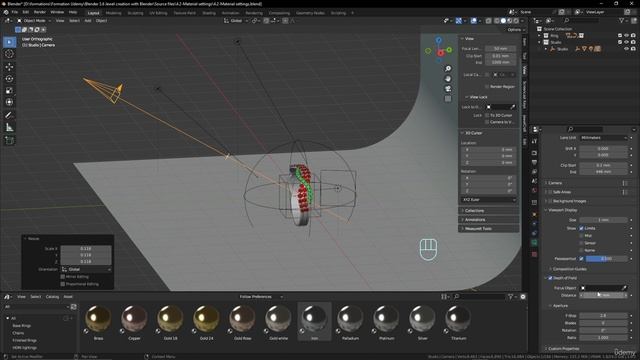640x360 pixels.
Task: Expand the Composition Guides panel
Action: [568, 269]
